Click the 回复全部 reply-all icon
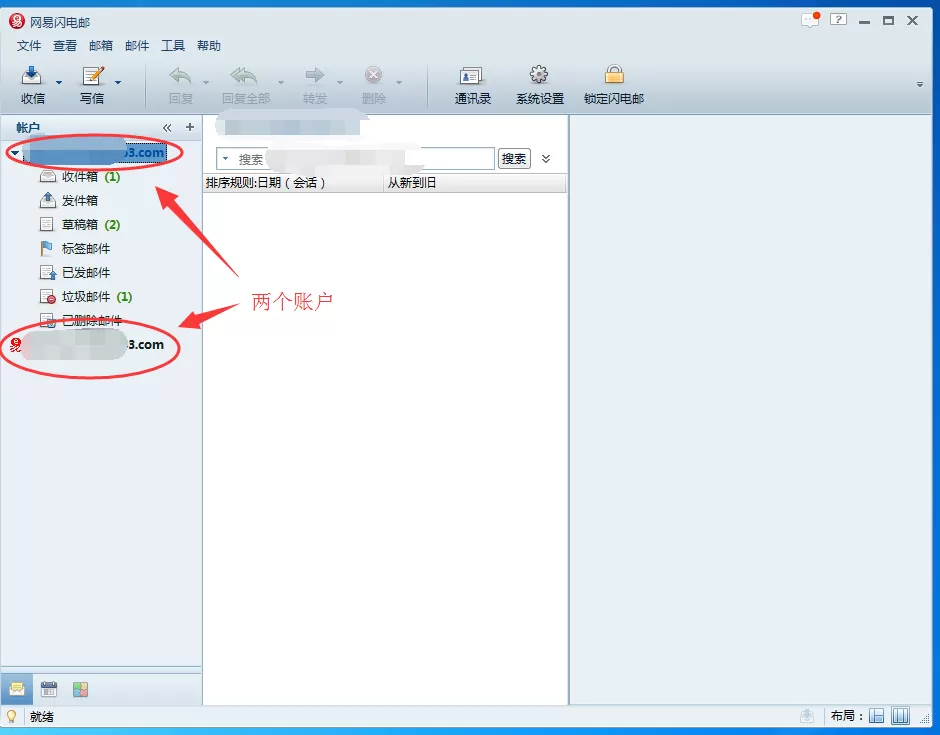The width and height of the screenshot is (940, 735). [244, 76]
